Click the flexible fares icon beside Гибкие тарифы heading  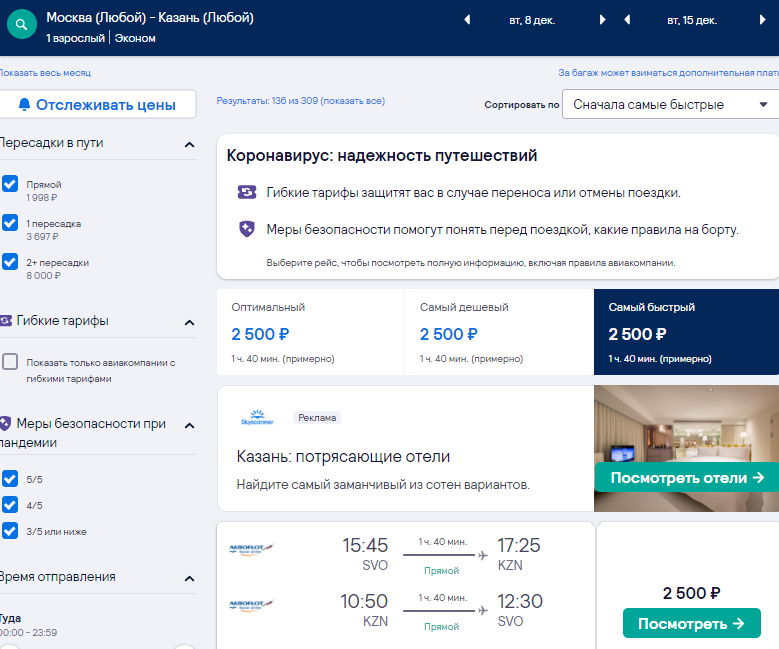(x=5, y=321)
